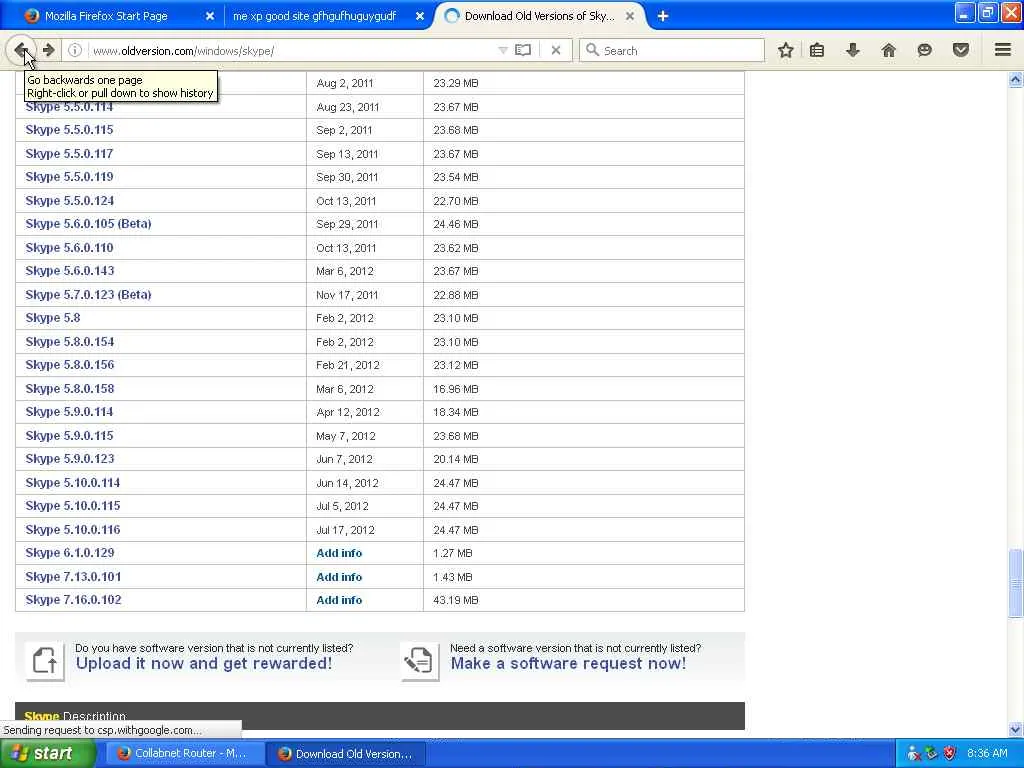Open Skype 5.9.0.115 link
The height and width of the screenshot is (768, 1024).
[69, 436]
